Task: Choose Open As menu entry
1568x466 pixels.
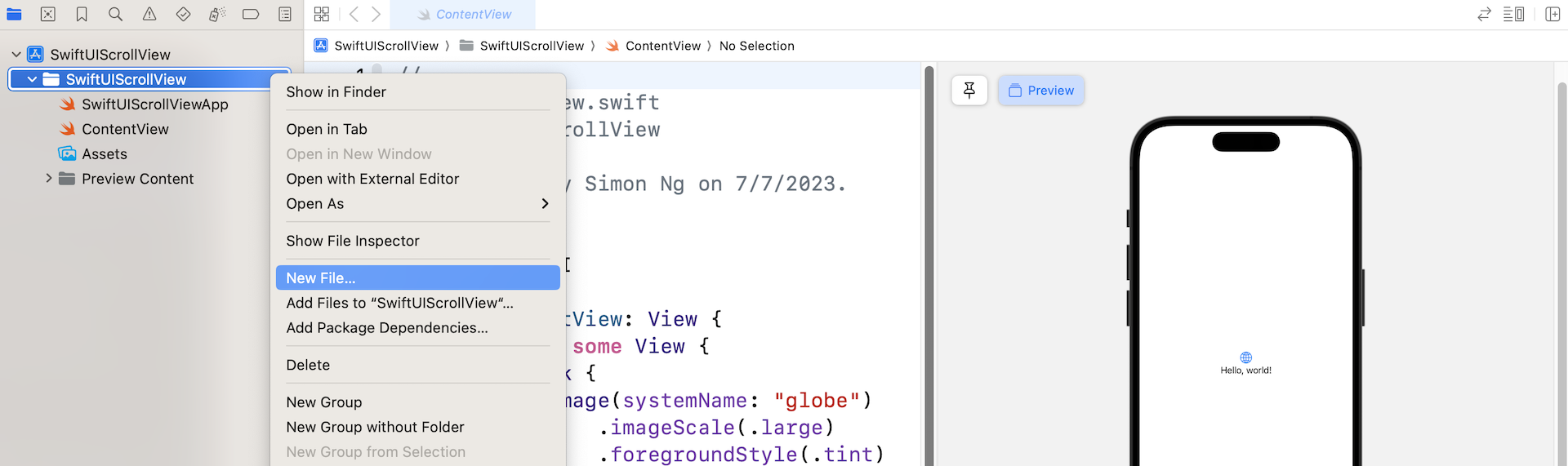Action: pyautogui.click(x=417, y=203)
